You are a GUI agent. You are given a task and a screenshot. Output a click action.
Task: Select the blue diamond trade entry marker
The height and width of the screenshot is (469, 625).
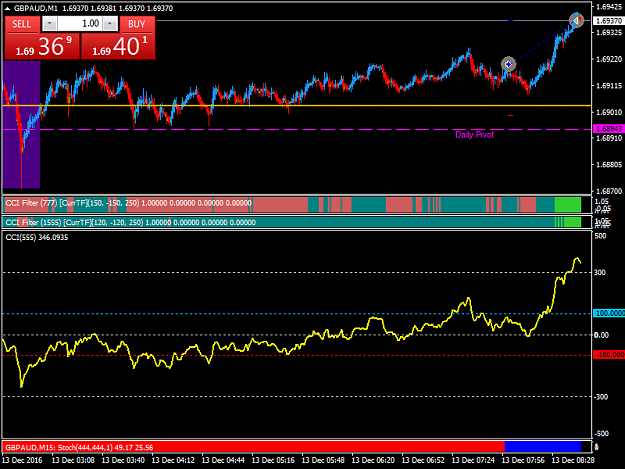pyautogui.click(x=509, y=64)
